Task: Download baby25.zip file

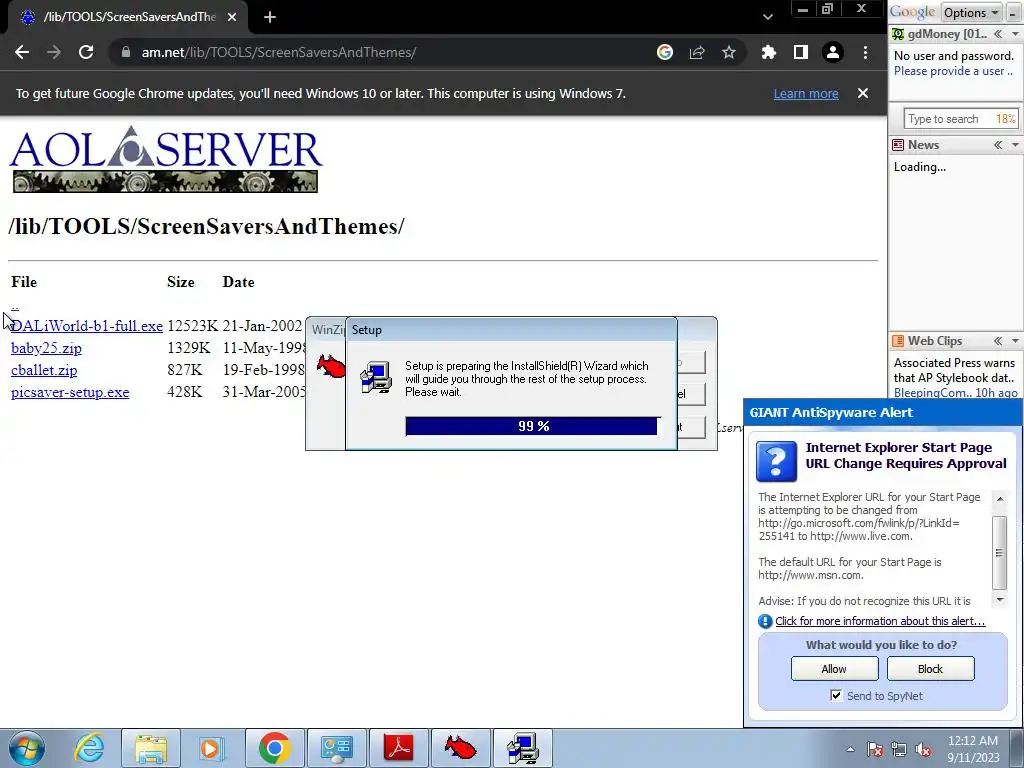Action: pos(46,348)
